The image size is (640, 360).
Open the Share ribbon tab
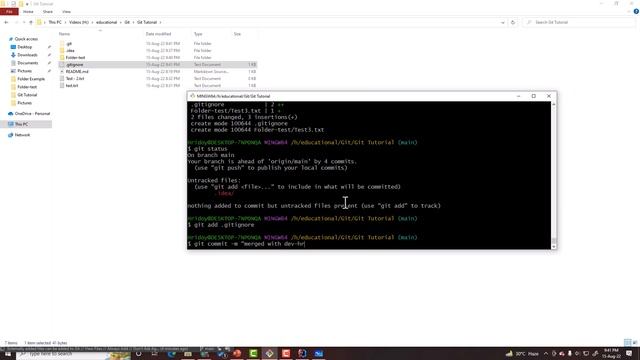pos(48,12)
